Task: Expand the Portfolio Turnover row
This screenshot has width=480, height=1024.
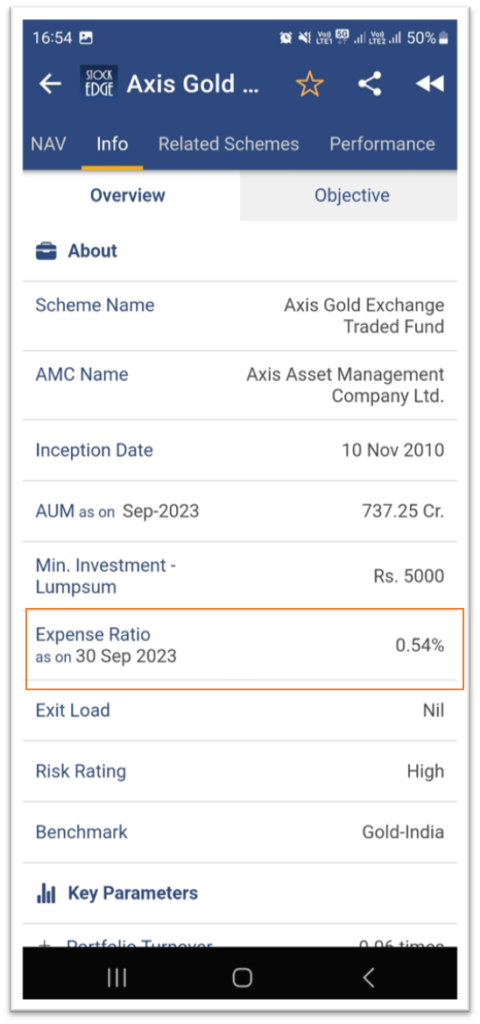Action: tap(240, 938)
